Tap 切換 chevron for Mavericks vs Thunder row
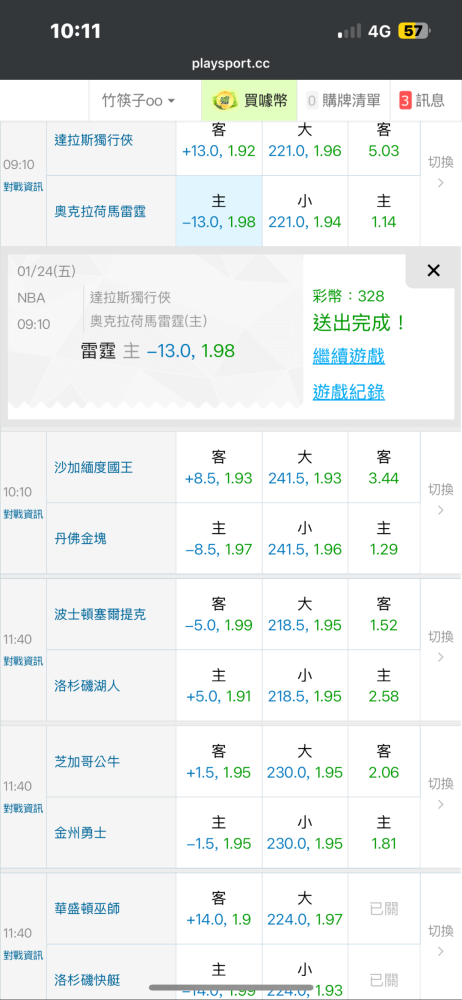Viewport: 462px width, 1000px height. point(441,172)
